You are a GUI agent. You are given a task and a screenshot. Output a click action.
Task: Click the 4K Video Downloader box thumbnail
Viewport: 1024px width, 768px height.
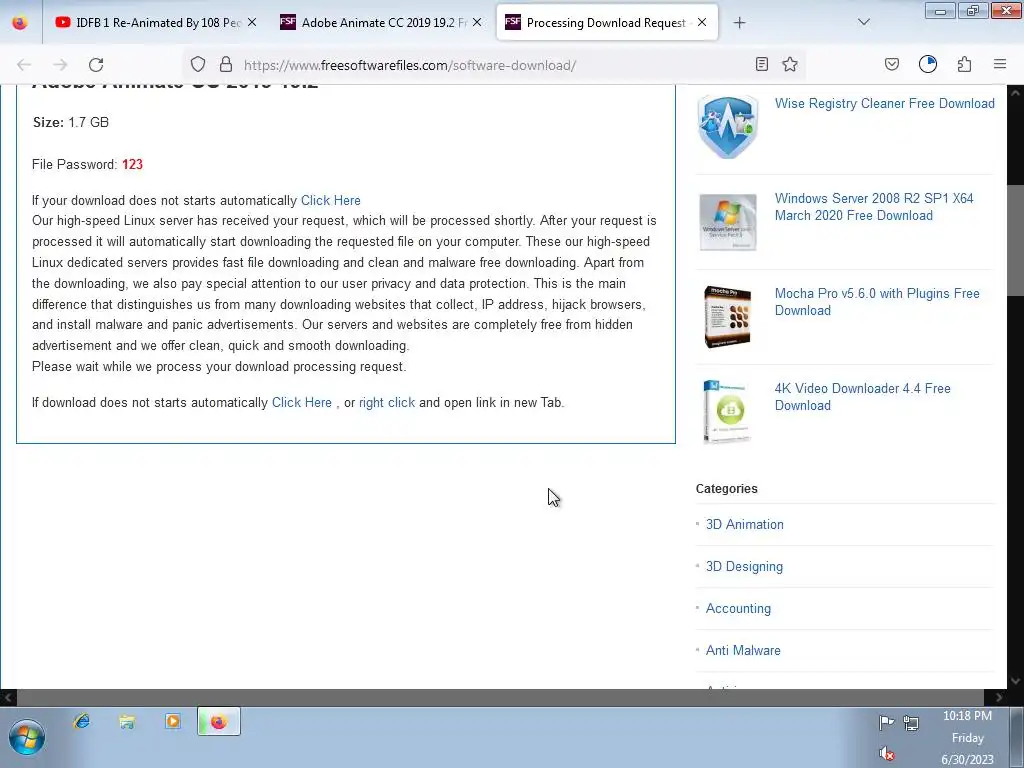click(x=726, y=411)
